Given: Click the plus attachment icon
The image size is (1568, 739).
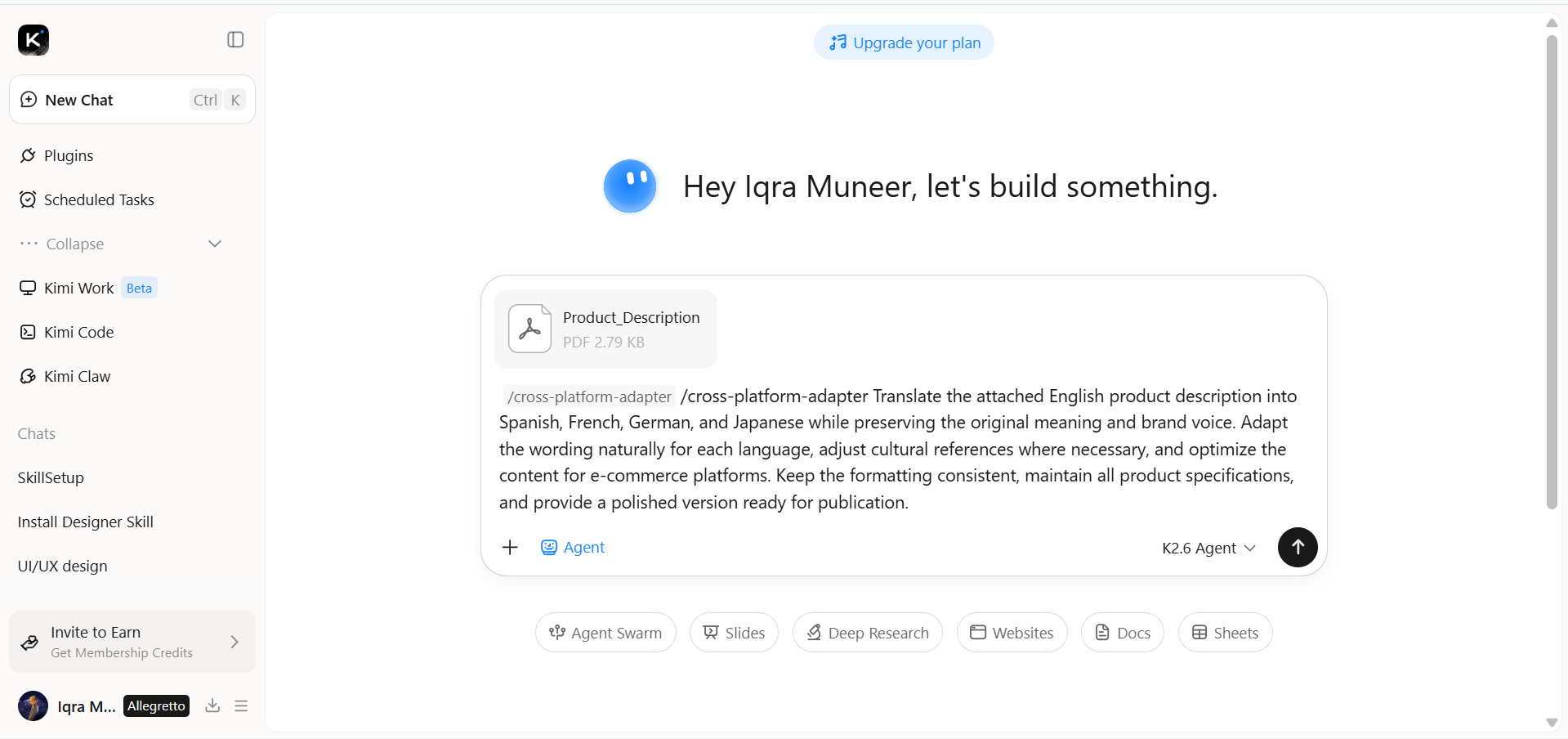Looking at the screenshot, I should point(510,547).
